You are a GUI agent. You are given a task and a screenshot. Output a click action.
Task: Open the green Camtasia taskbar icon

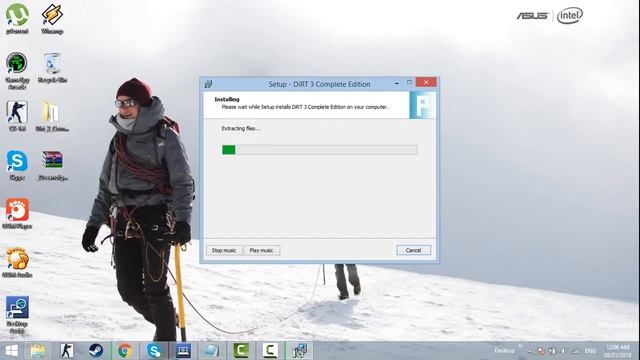point(241,351)
